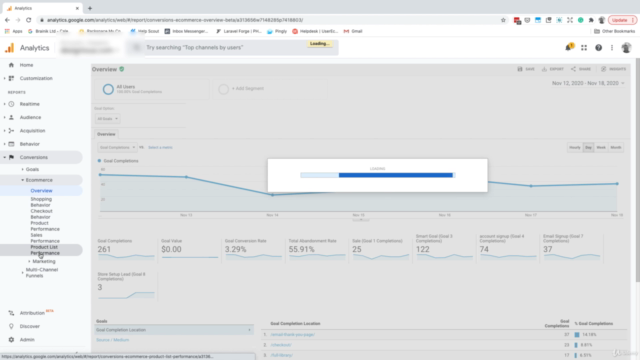The width and height of the screenshot is (640, 360).
Task: Select Ecommerce Overview report
Action: click(41, 191)
